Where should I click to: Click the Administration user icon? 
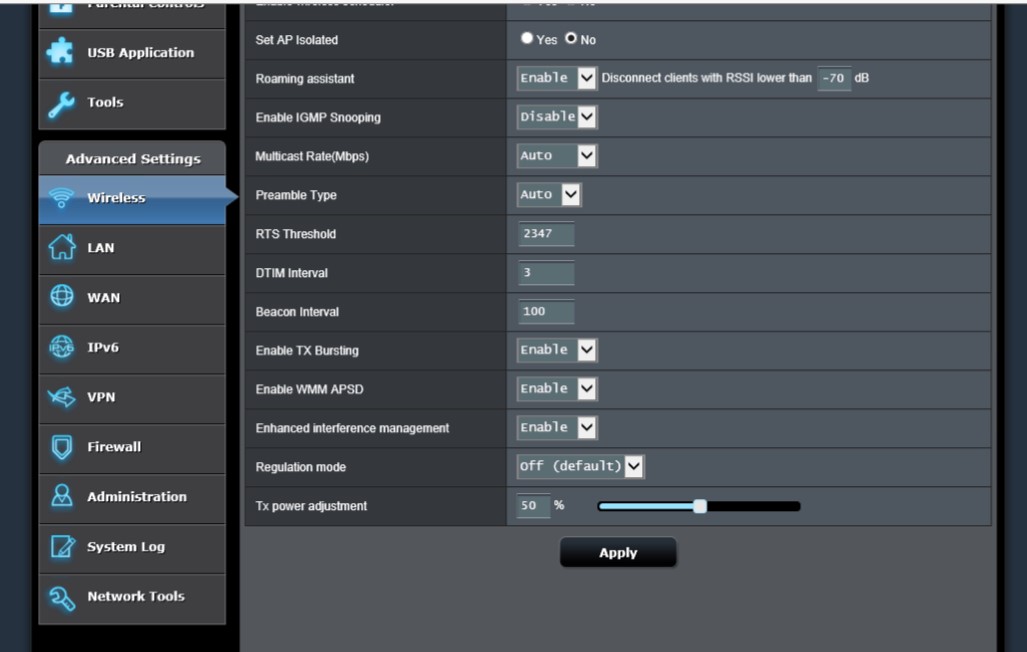(x=62, y=497)
